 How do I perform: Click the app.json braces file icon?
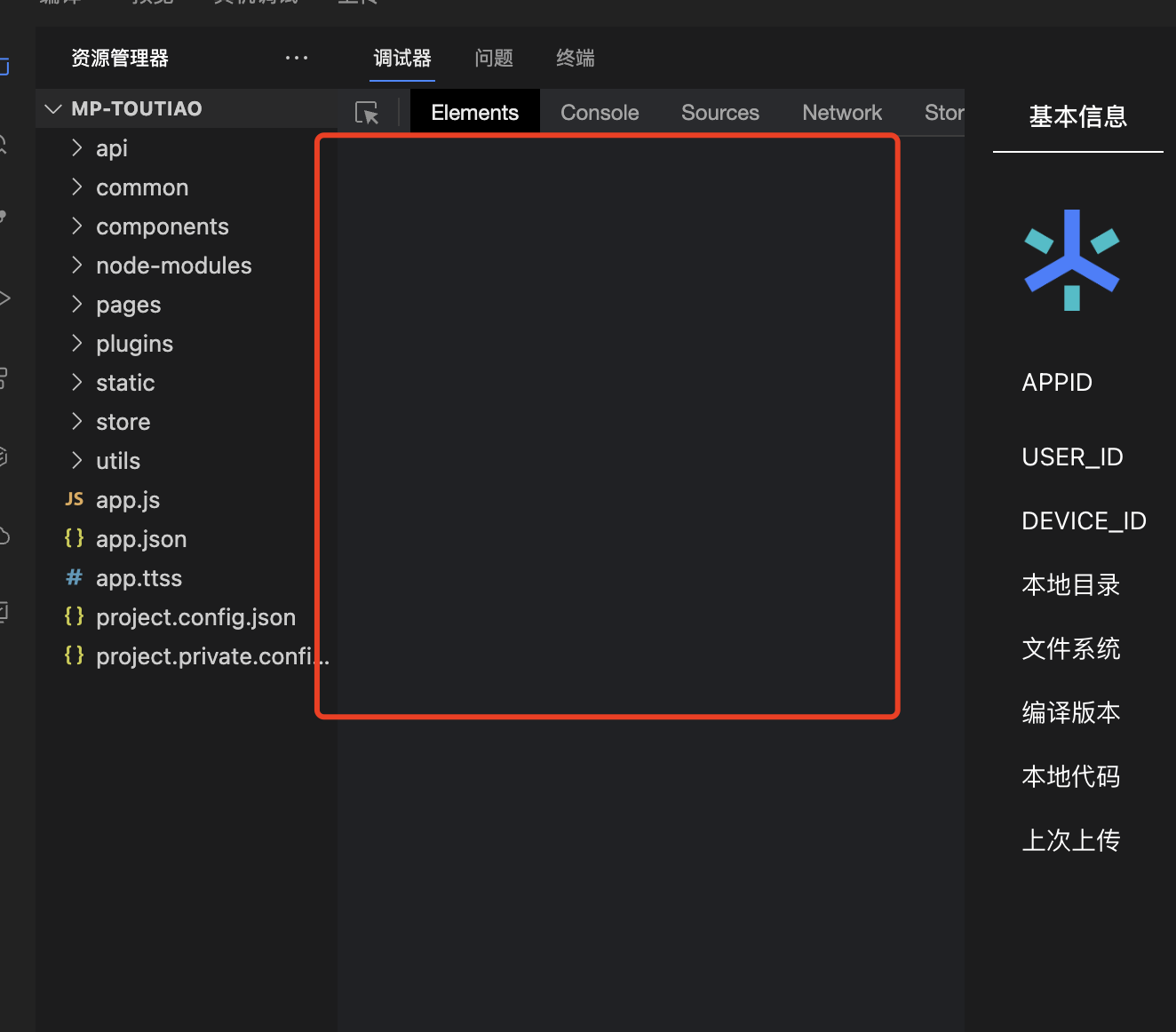tap(75, 539)
